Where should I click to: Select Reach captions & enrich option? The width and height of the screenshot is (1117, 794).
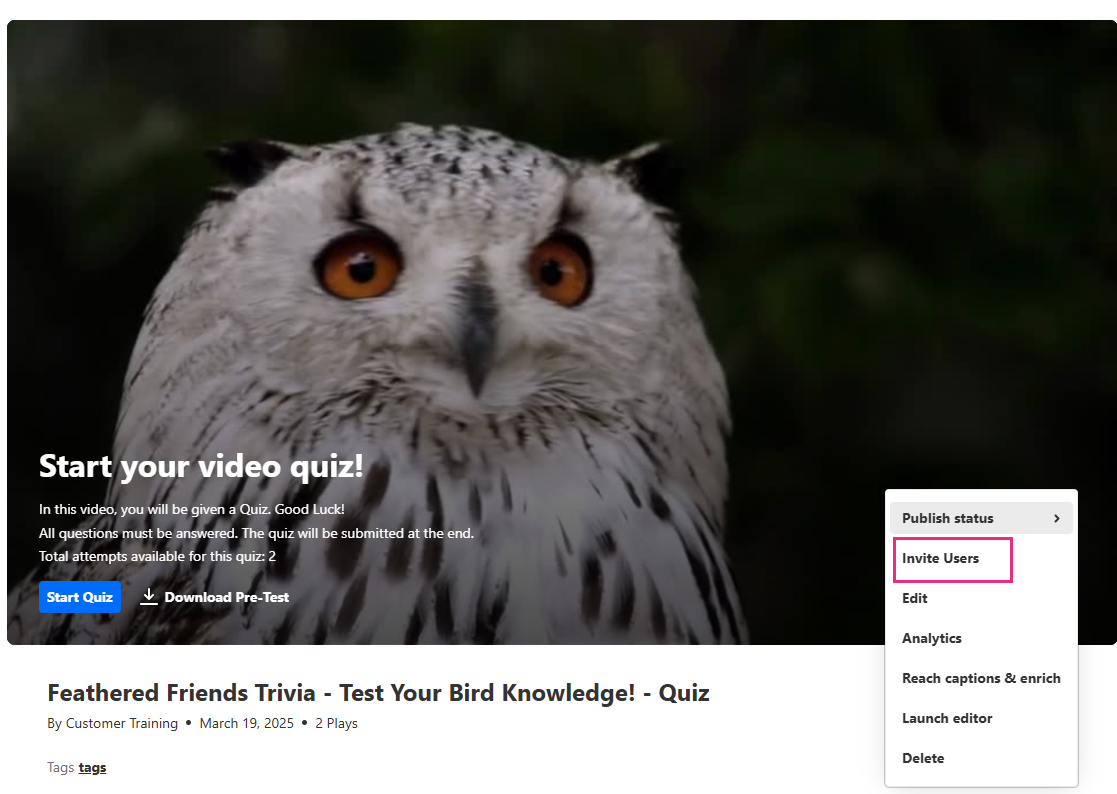[981, 678]
